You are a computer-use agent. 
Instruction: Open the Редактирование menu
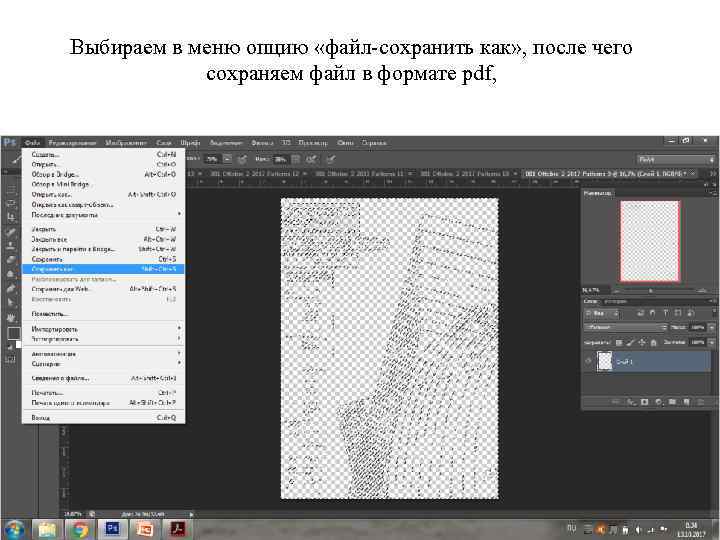[x=72, y=143]
